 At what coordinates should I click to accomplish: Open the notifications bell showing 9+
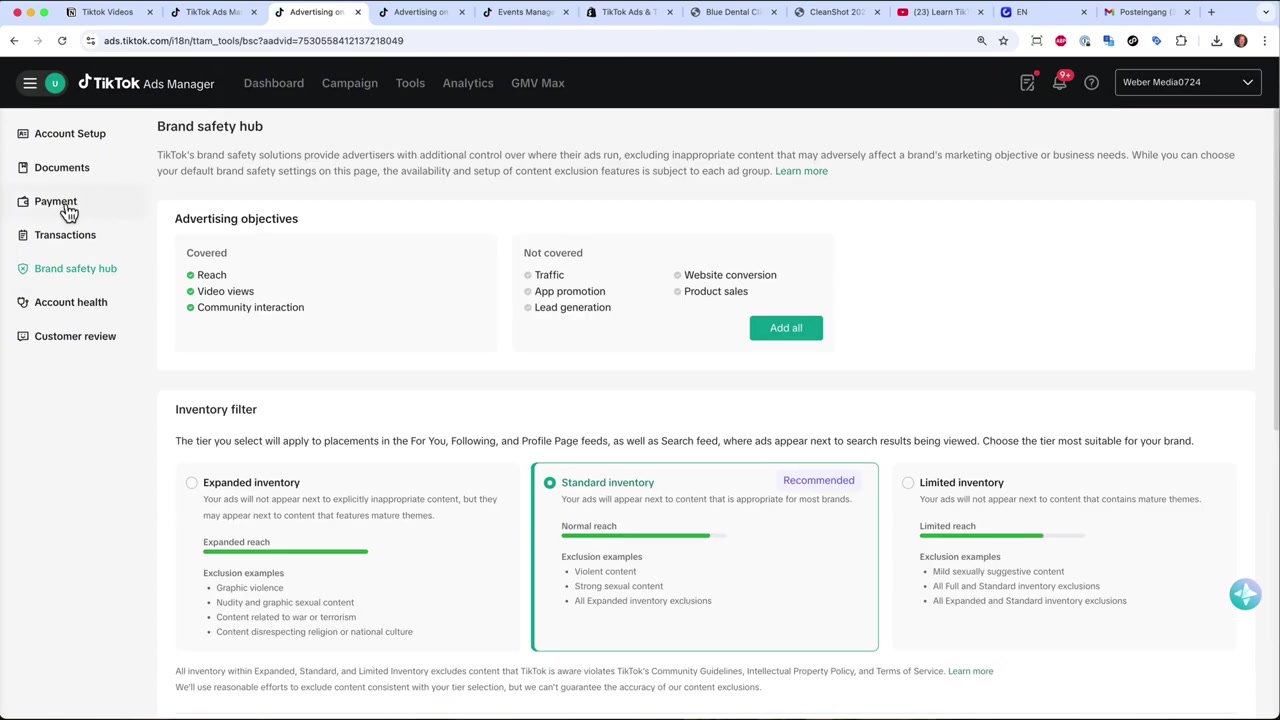click(x=1060, y=83)
